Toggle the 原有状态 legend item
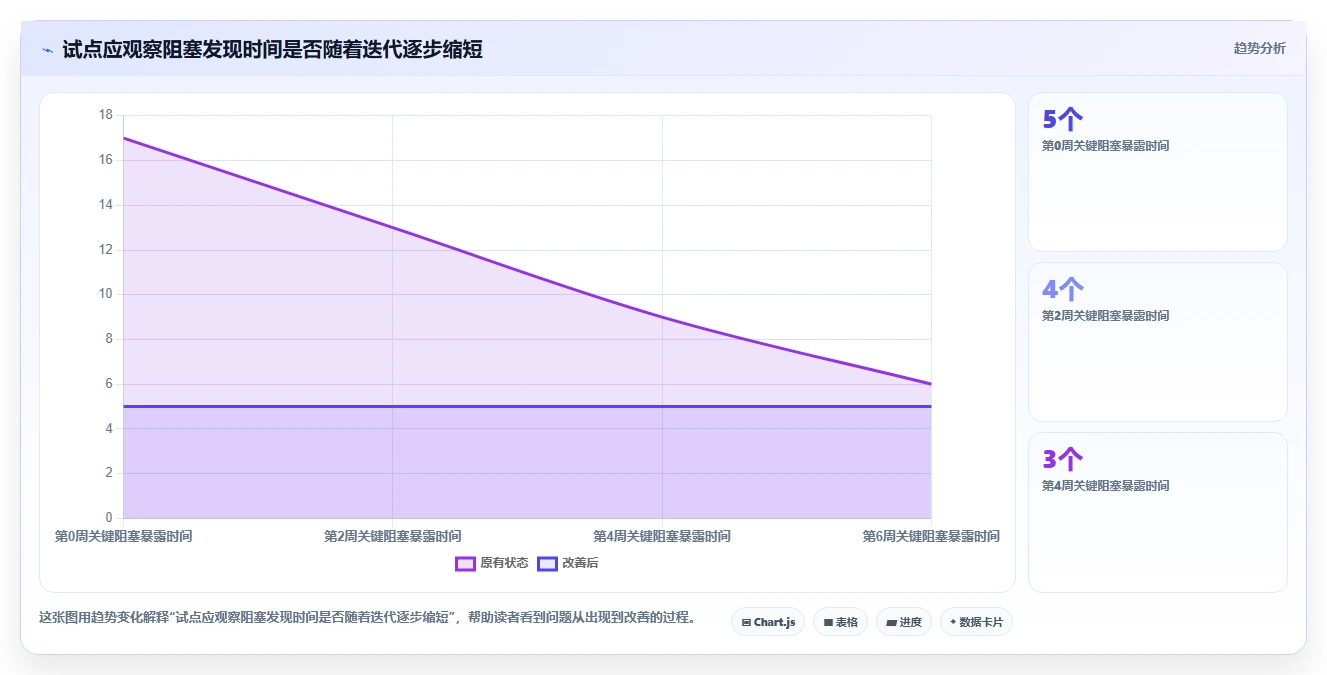Image resolution: width=1327 pixels, height=675 pixels. pyautogui.click(x=492, y=563)
